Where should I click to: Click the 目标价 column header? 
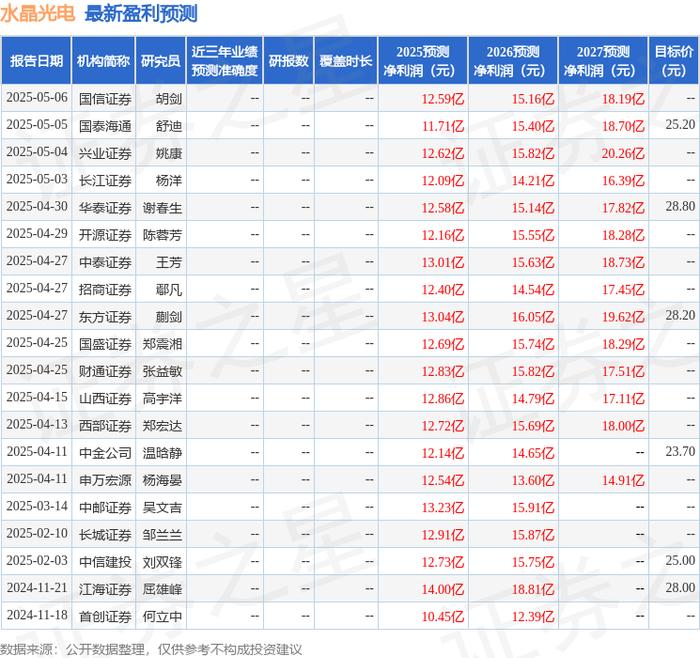pos(674,61)
